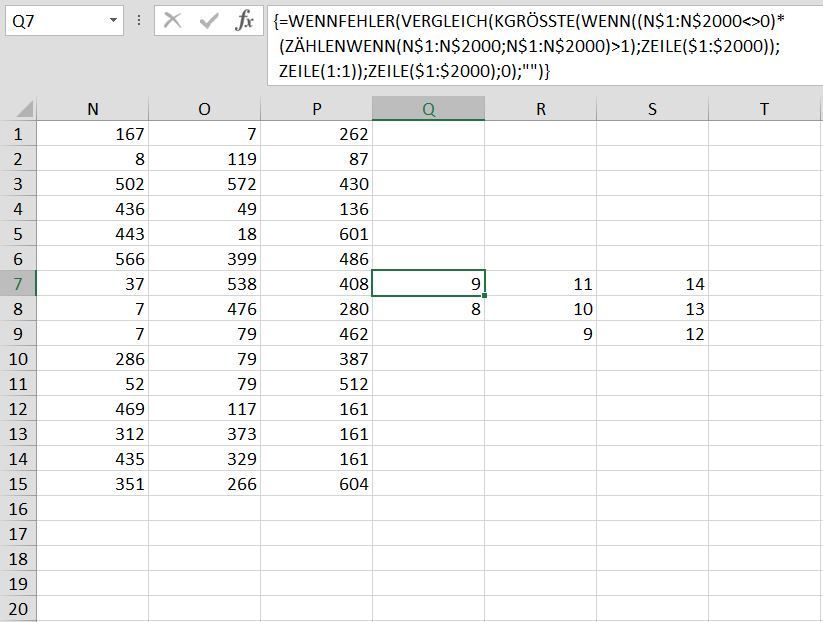
Task: Click cell R7 containing 11
Action: [541, 283]
